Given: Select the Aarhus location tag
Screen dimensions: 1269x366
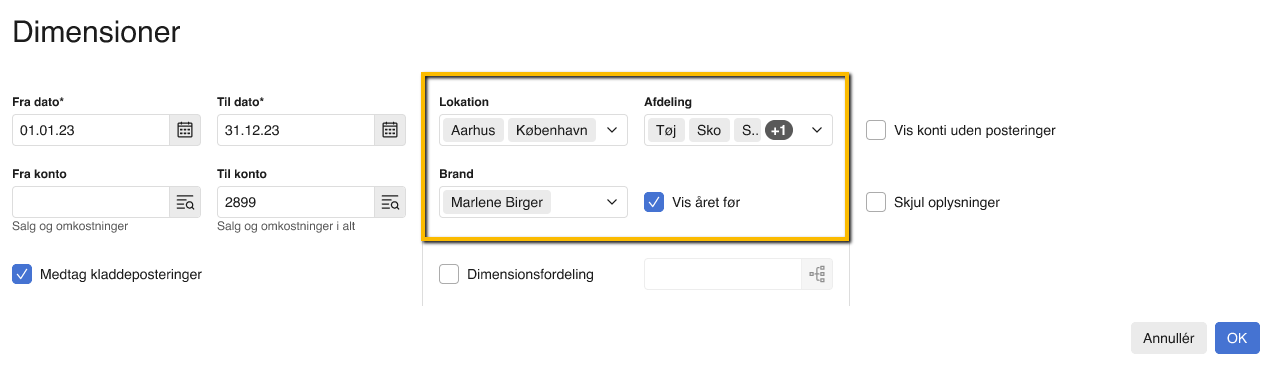Looking at the screenshot, I should point(473,130).
